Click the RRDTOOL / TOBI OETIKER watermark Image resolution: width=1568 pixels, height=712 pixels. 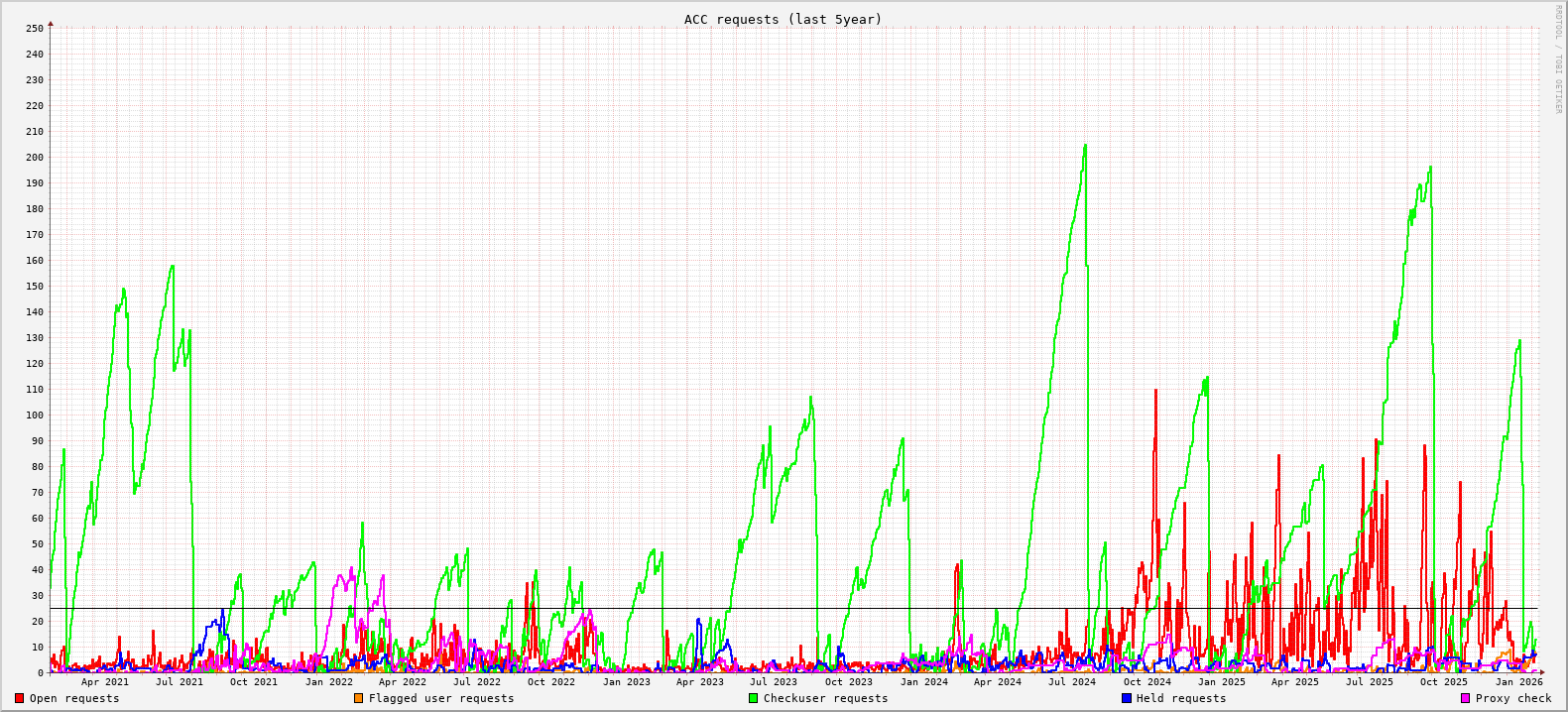point(1558,59)
